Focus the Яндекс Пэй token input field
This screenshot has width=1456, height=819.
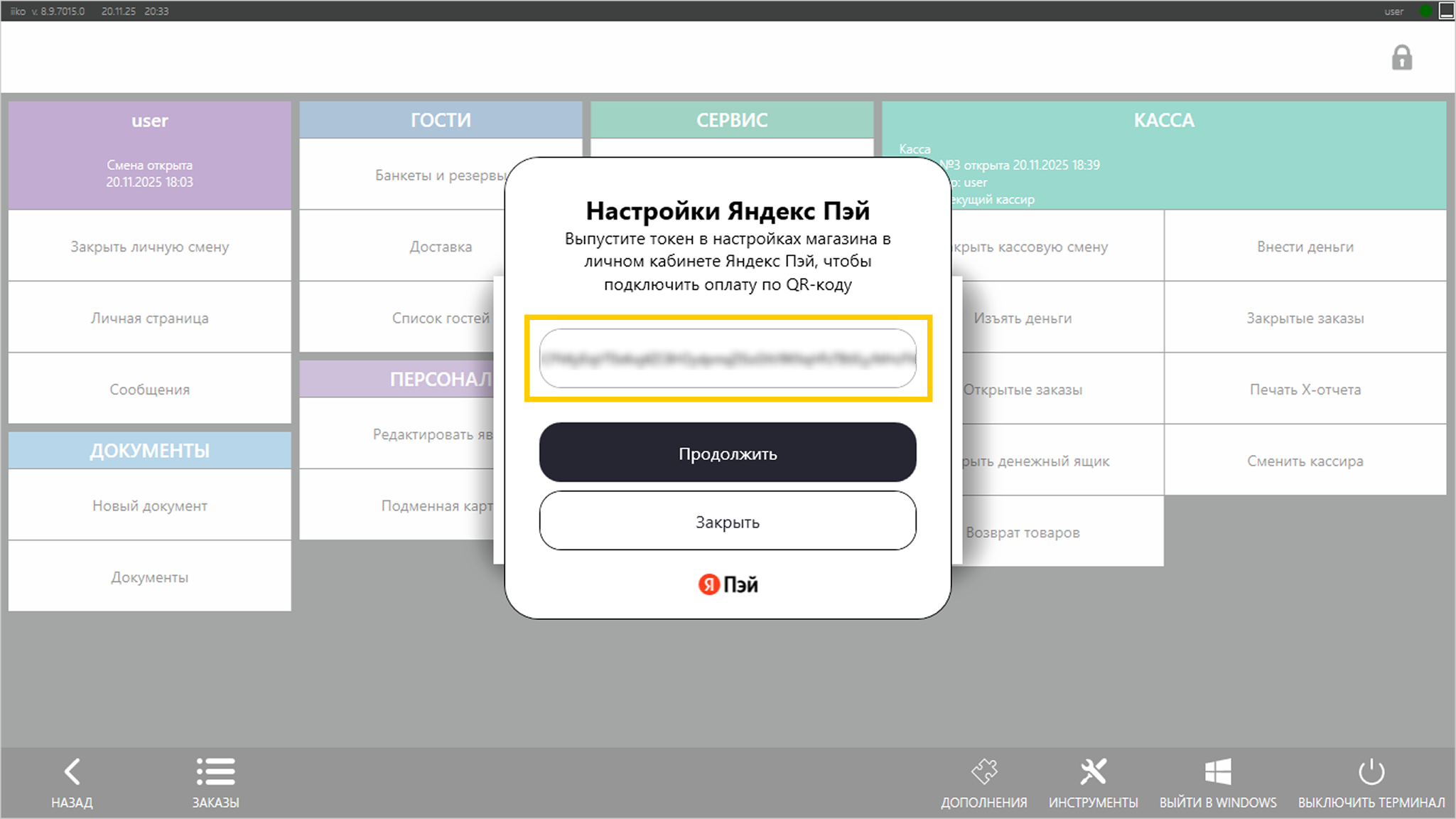click(x=728, y=358)
